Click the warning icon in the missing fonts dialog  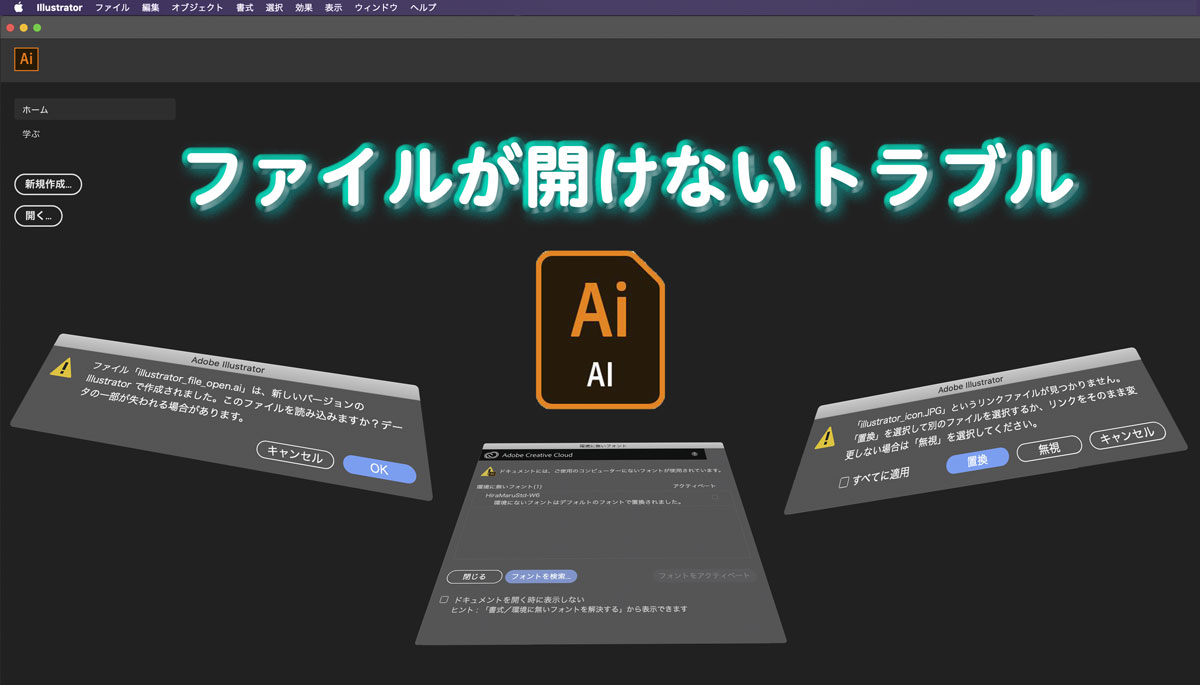(x=489, y=470)
